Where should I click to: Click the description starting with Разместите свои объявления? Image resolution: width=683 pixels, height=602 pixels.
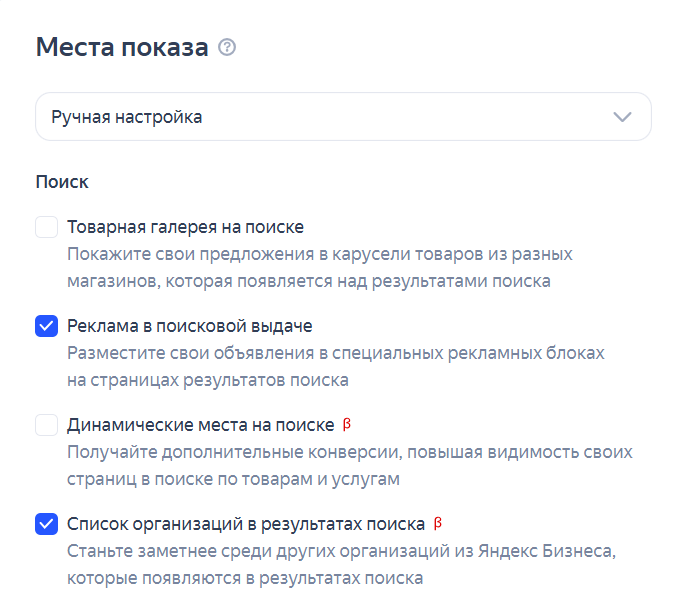(335, 366)
